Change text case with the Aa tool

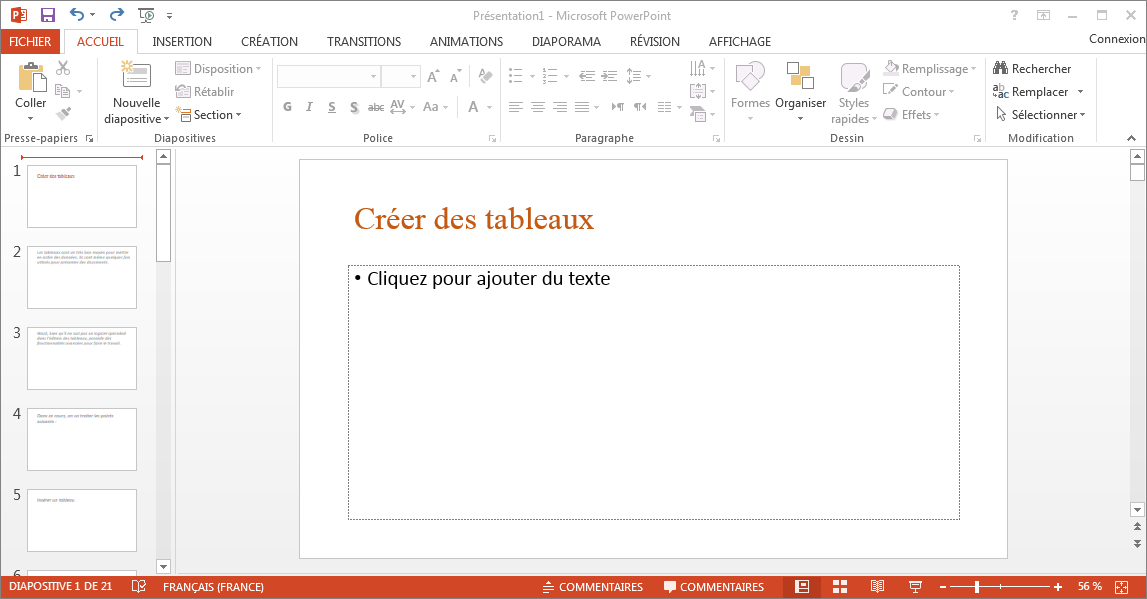pyautogui.click(x=430, y=107)
